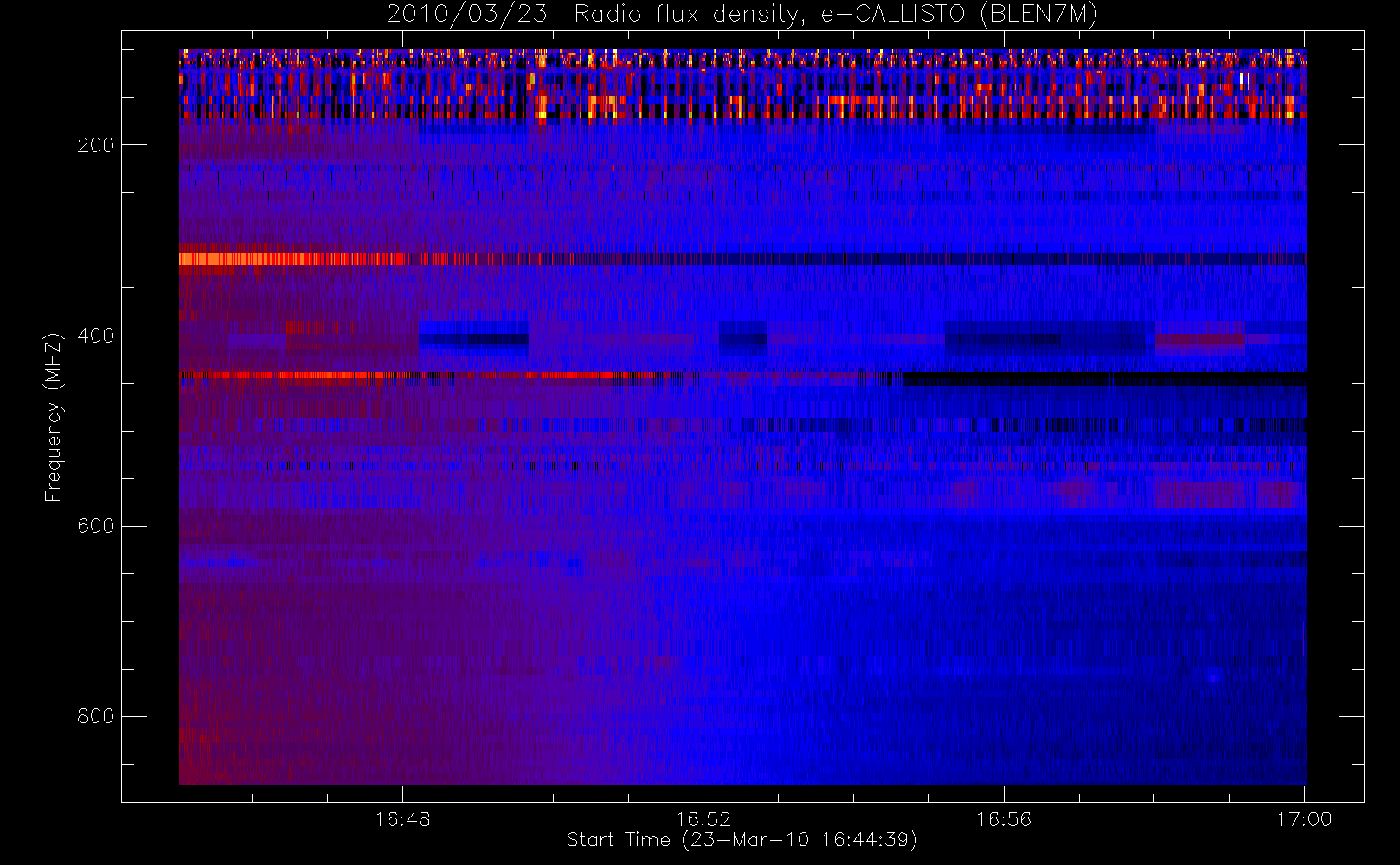
Task: Click the time tick label "16:56"
Action: pos(1004,819)
